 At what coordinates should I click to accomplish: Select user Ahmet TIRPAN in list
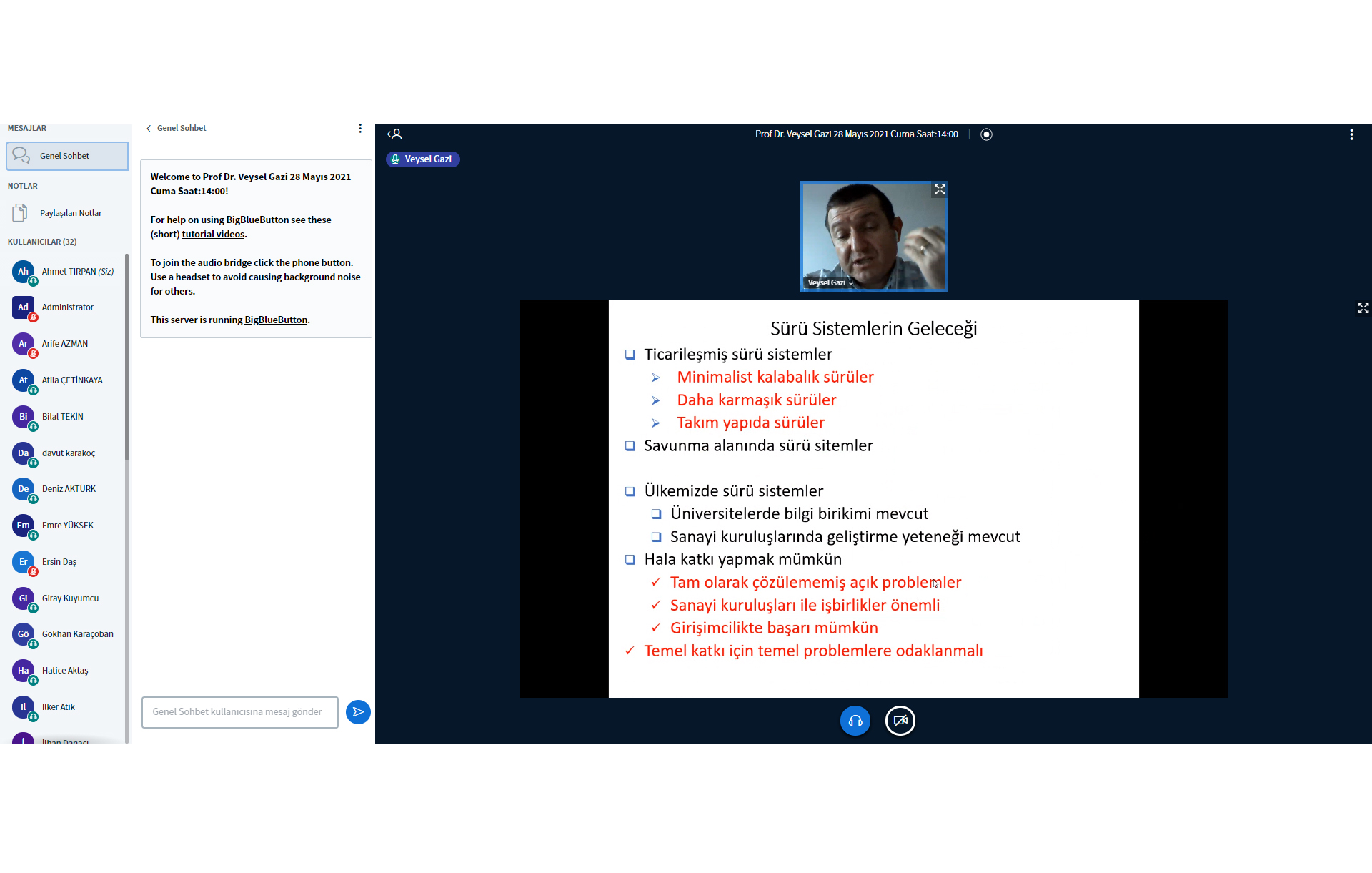click(66, 272)
